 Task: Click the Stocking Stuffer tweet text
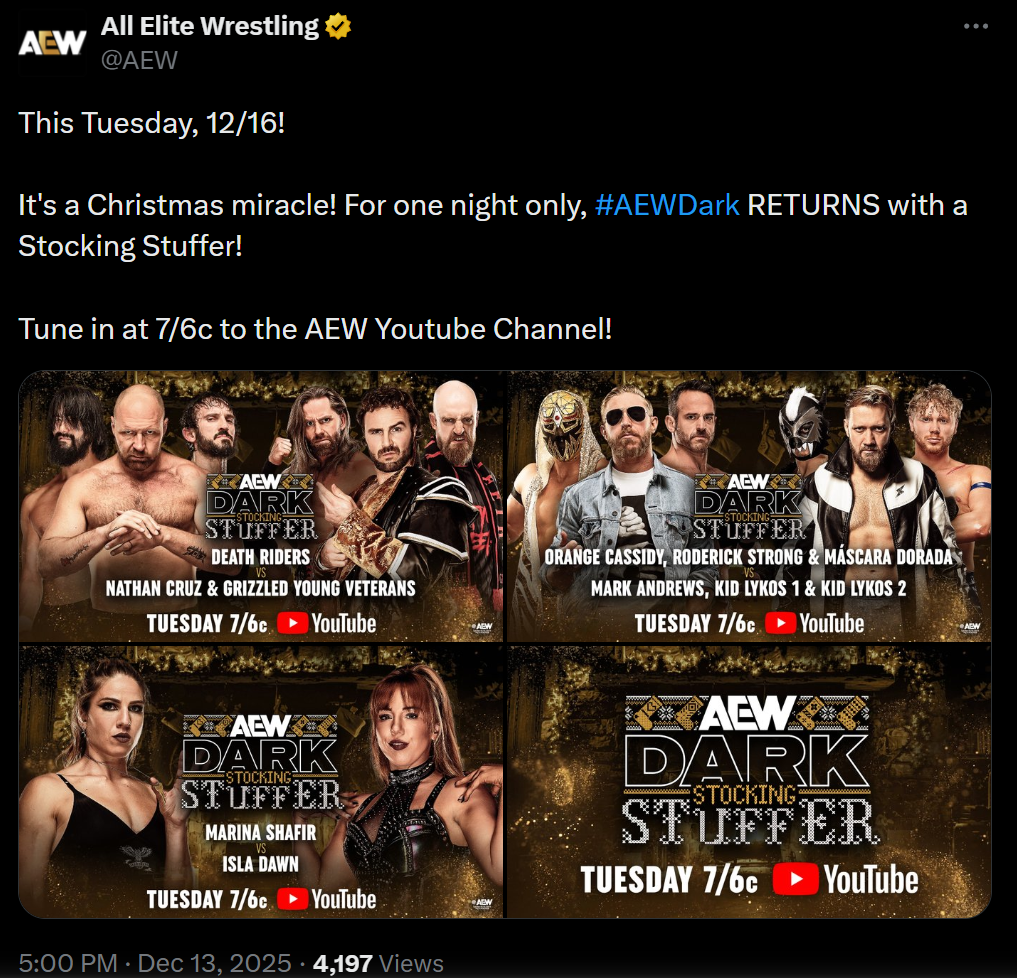tap(130, 246)
